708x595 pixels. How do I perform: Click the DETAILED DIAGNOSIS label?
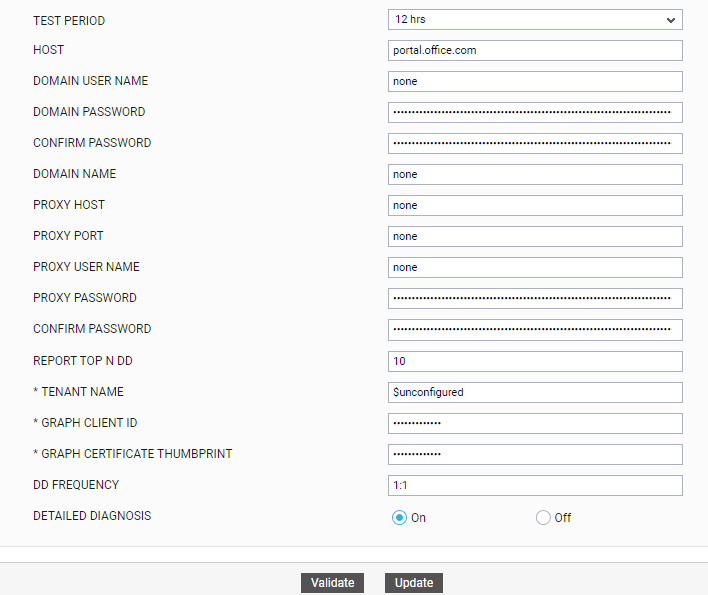(92, 516)
